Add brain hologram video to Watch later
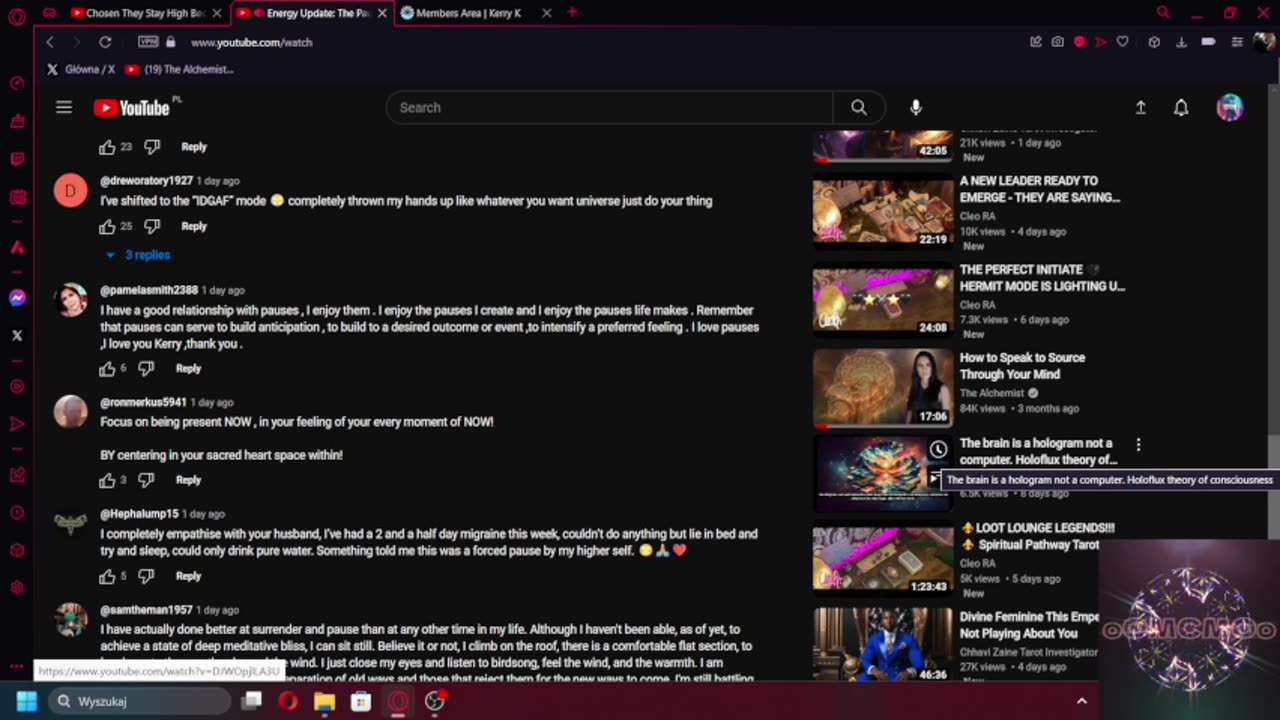This screenshot has height=720, width=1280. (938, 450)
